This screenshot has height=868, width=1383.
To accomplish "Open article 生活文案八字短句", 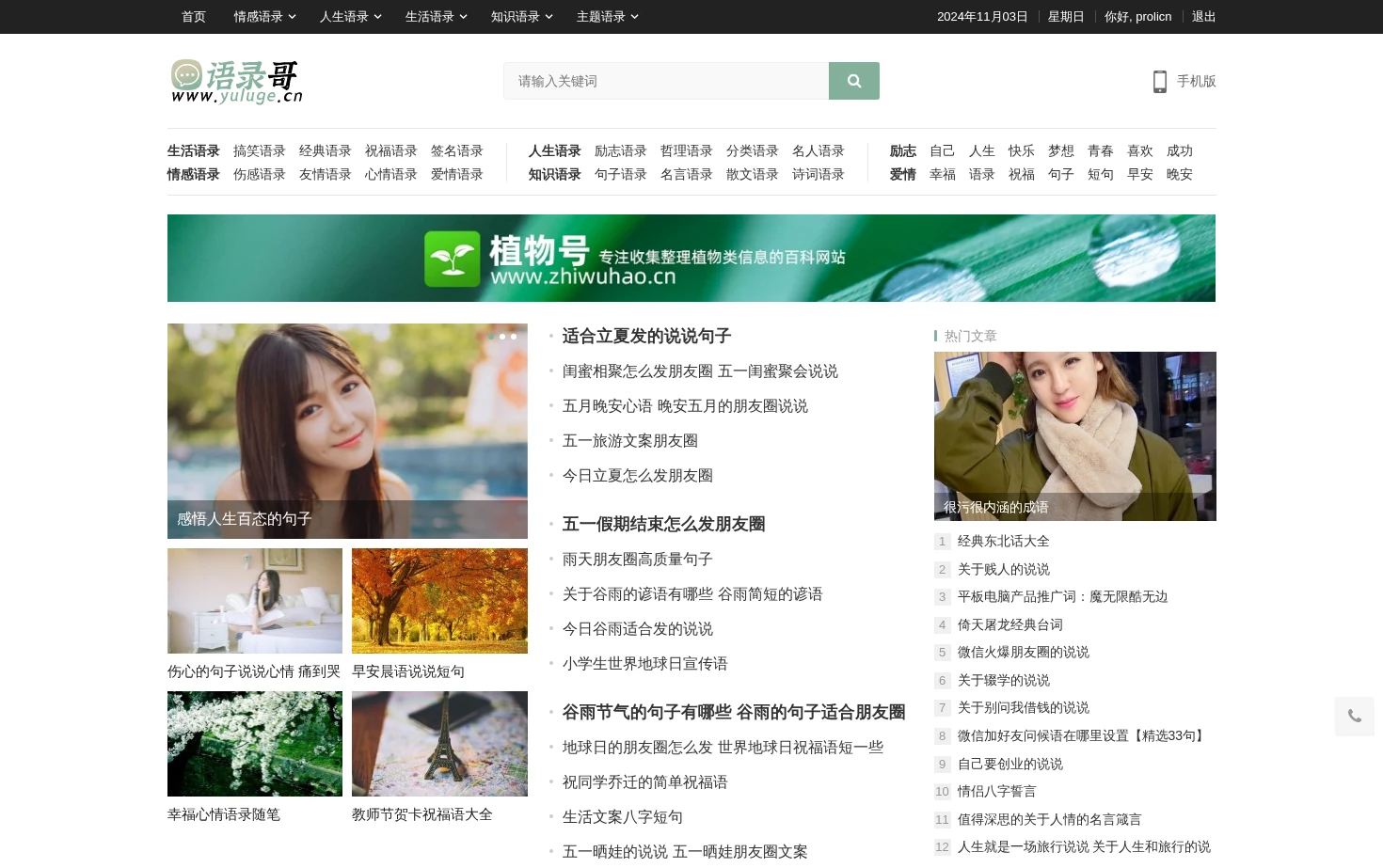I will [623, 816].
